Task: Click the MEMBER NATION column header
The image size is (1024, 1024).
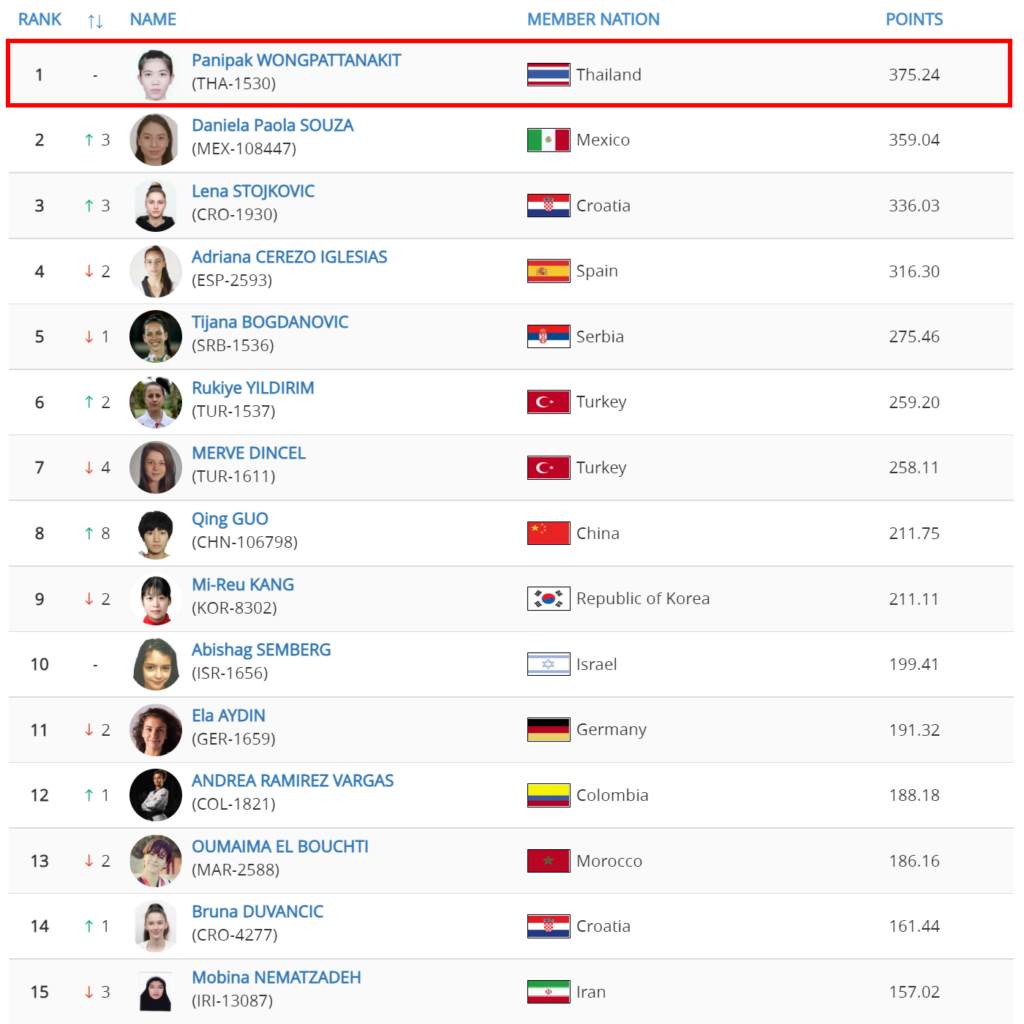Action: (x=593, y=20)
